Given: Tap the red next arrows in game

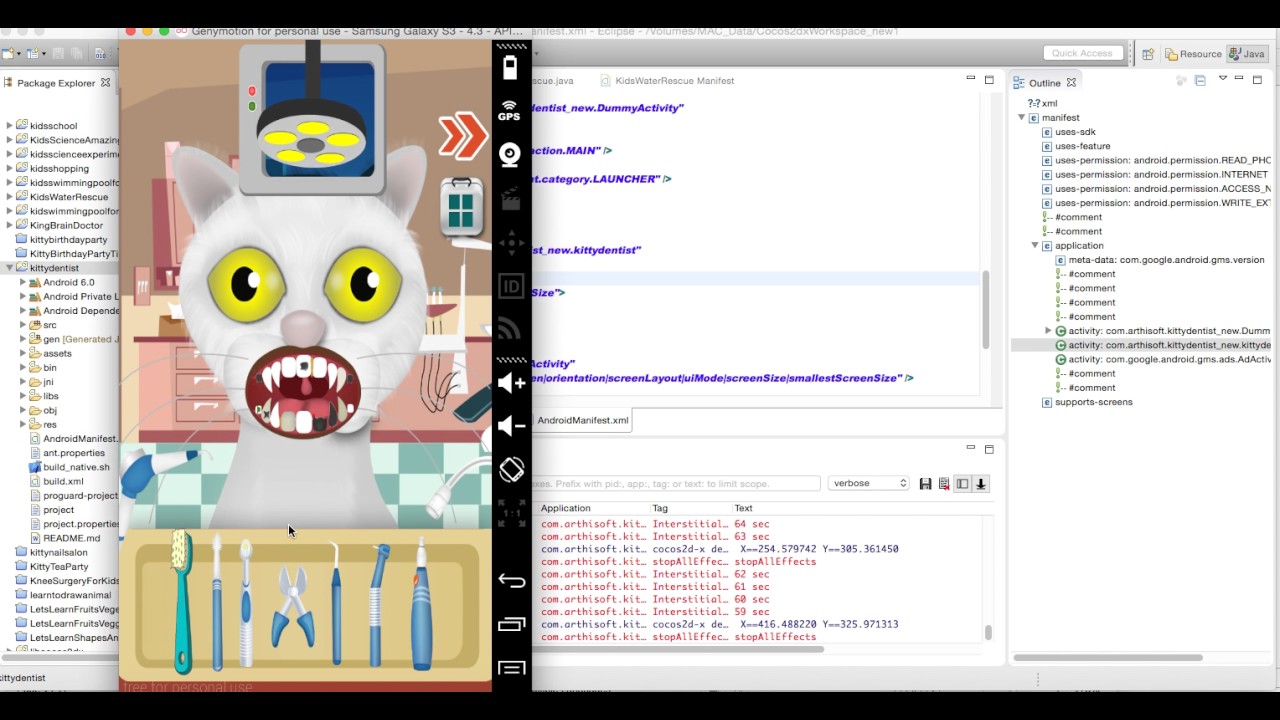Looking at the screenshot, I should [462, 136].
